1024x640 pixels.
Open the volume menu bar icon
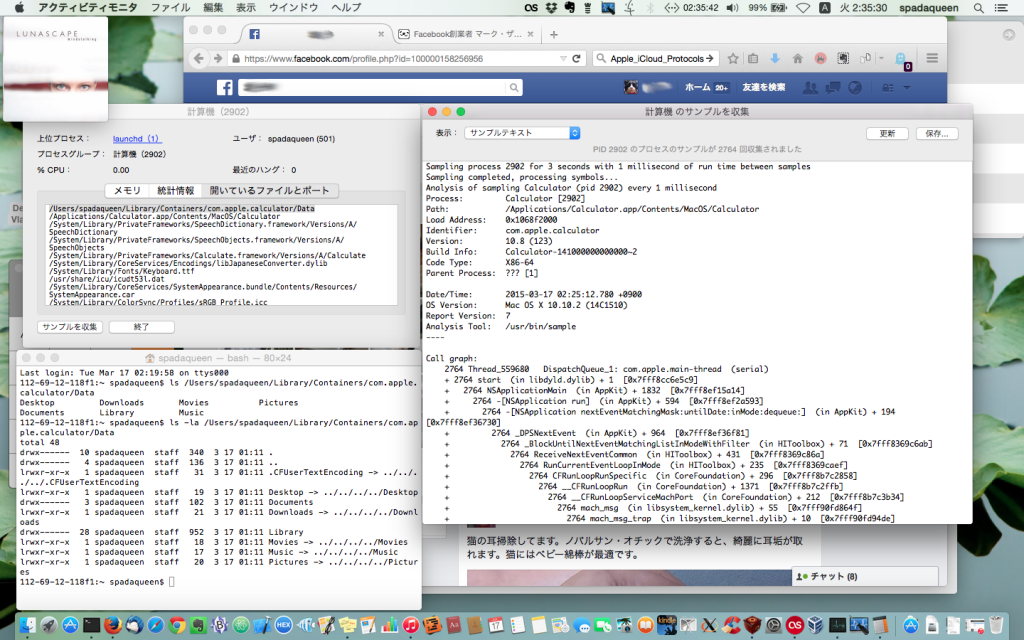tap(733, 8)
